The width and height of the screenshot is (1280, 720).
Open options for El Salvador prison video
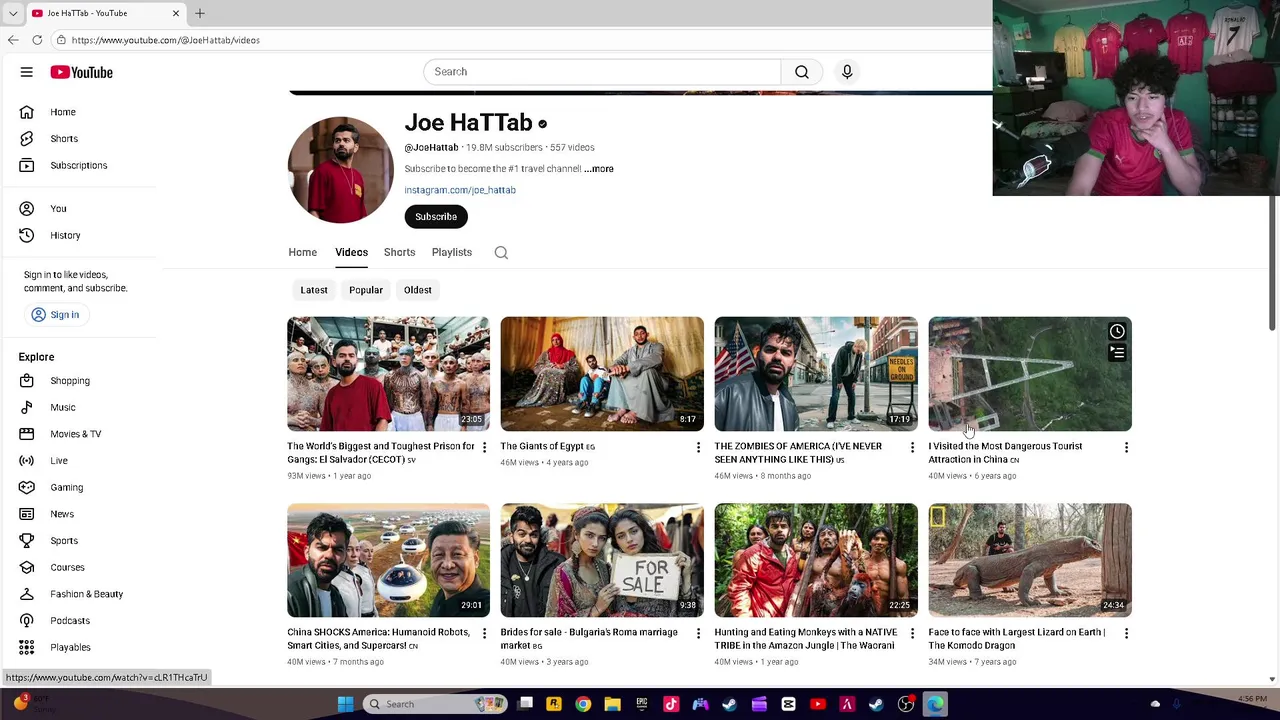(x=484, y=447)
